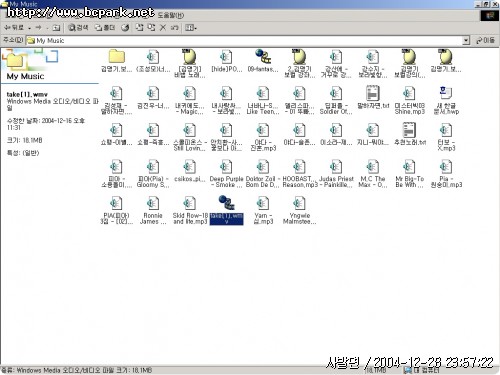Show the Folders pane from toolbar

[x=105, y=28]
